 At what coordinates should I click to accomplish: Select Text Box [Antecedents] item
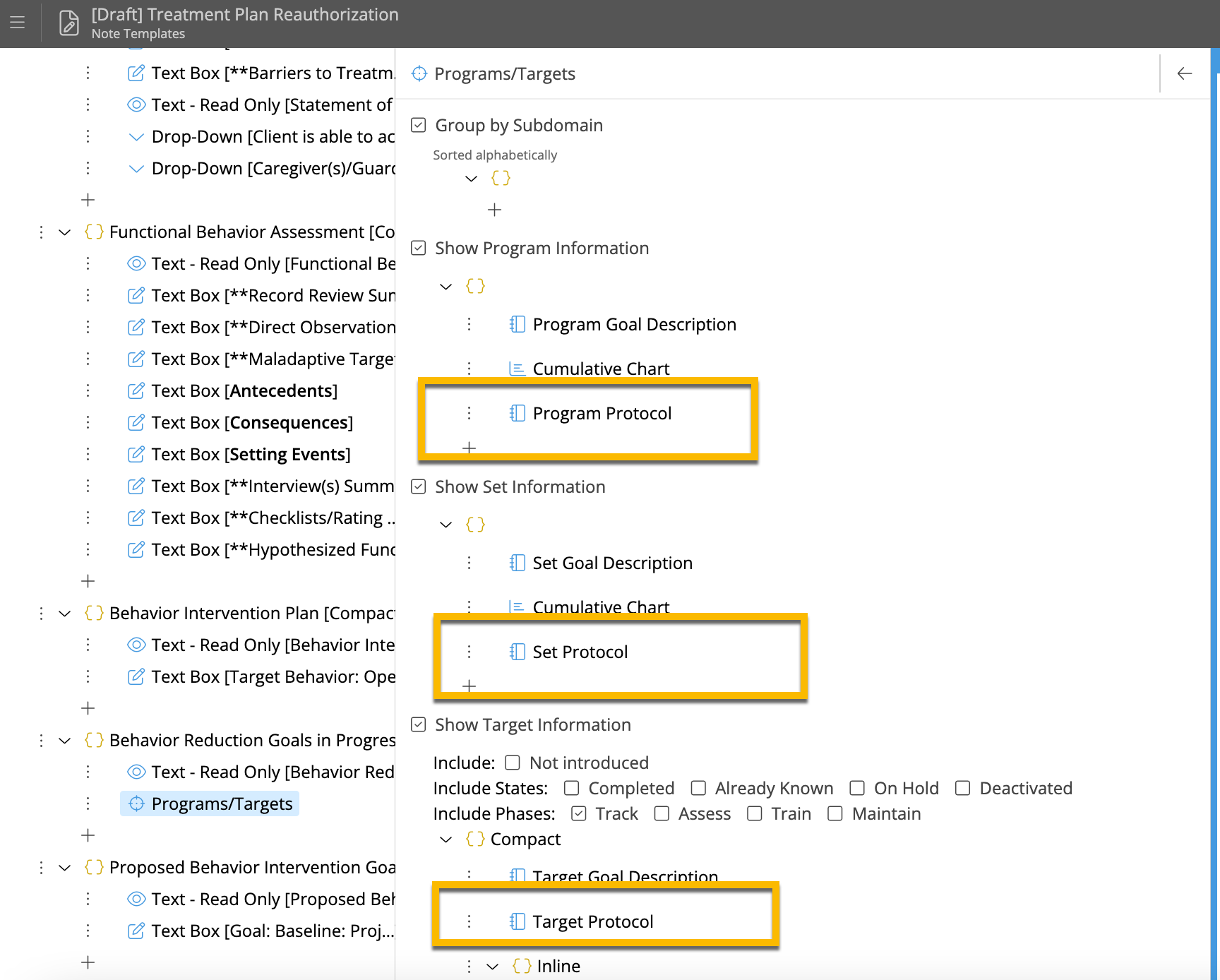point(244,390)
